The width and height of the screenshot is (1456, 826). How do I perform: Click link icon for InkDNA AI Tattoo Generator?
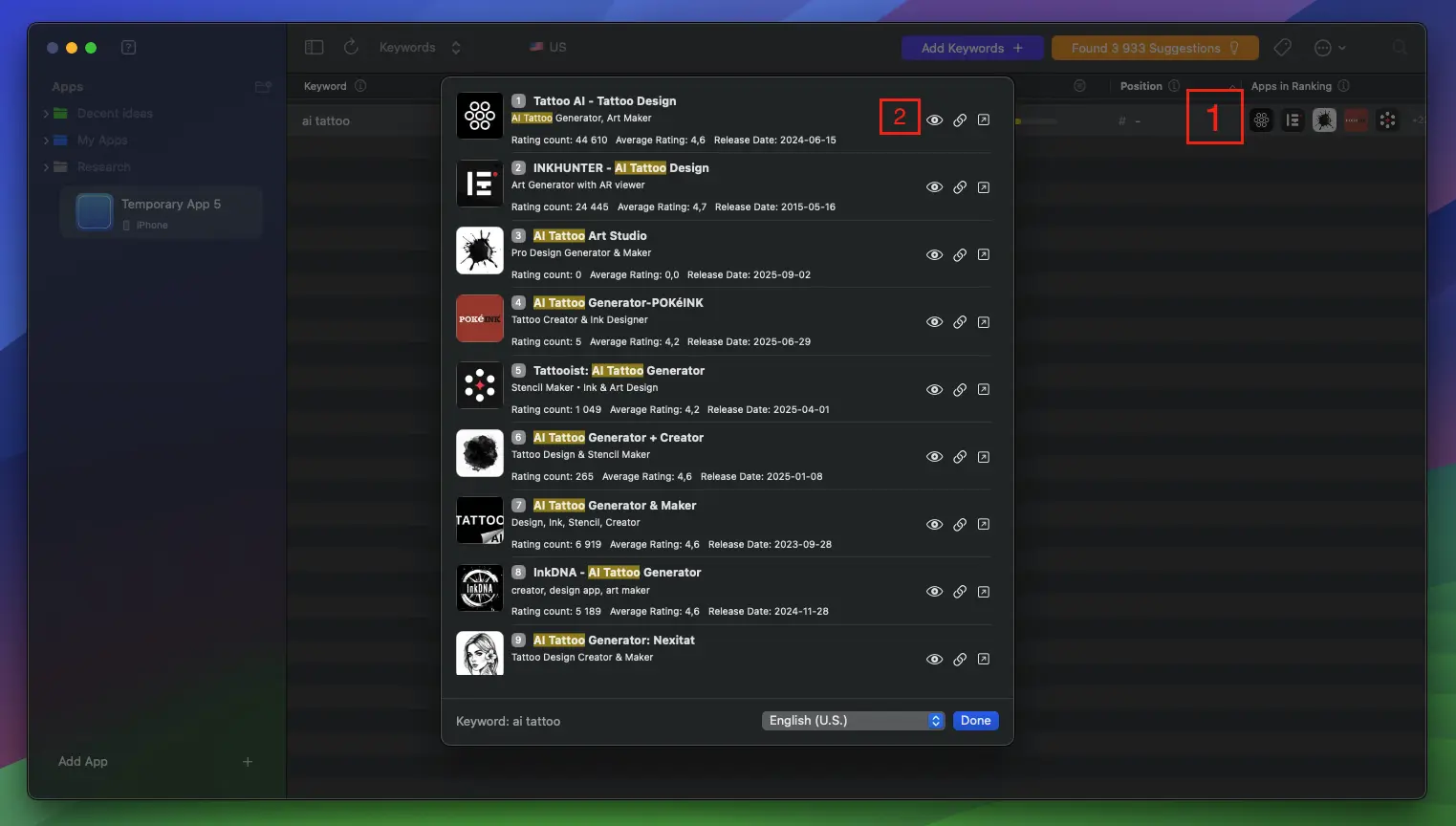coord(959,592)
